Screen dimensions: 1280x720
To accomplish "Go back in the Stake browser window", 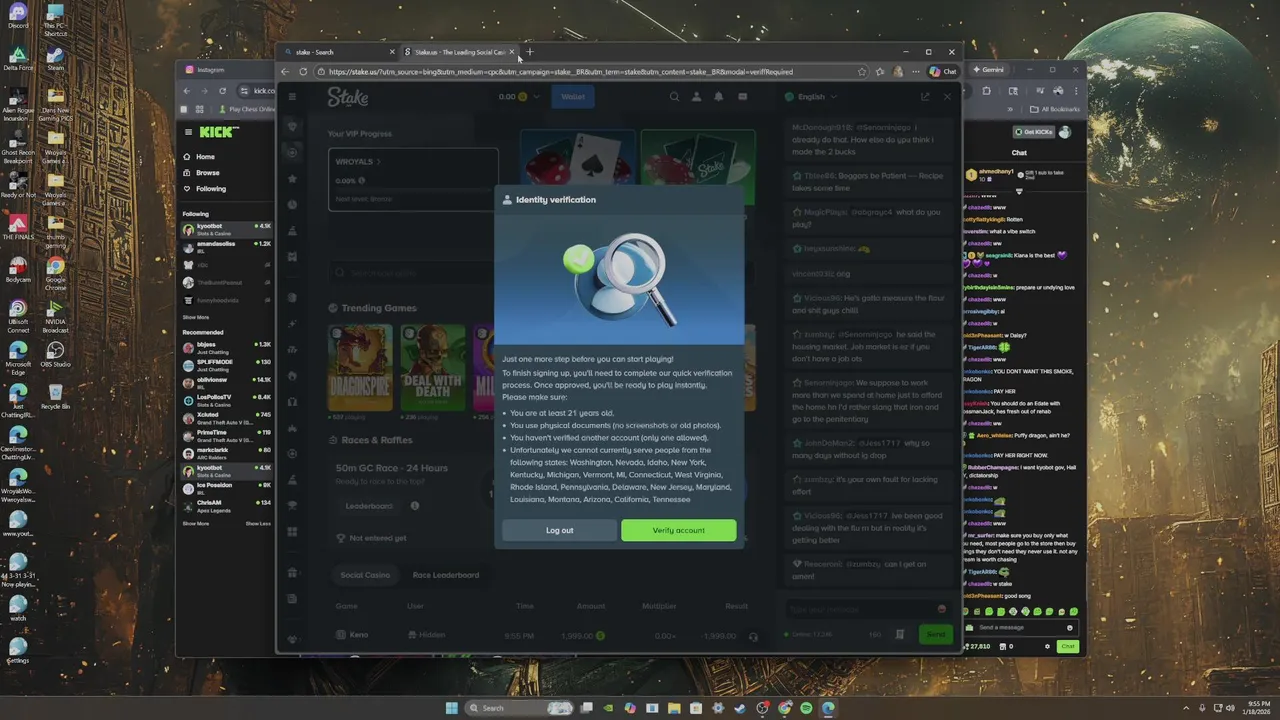I will pyautogui.click(x=285, y=71).
